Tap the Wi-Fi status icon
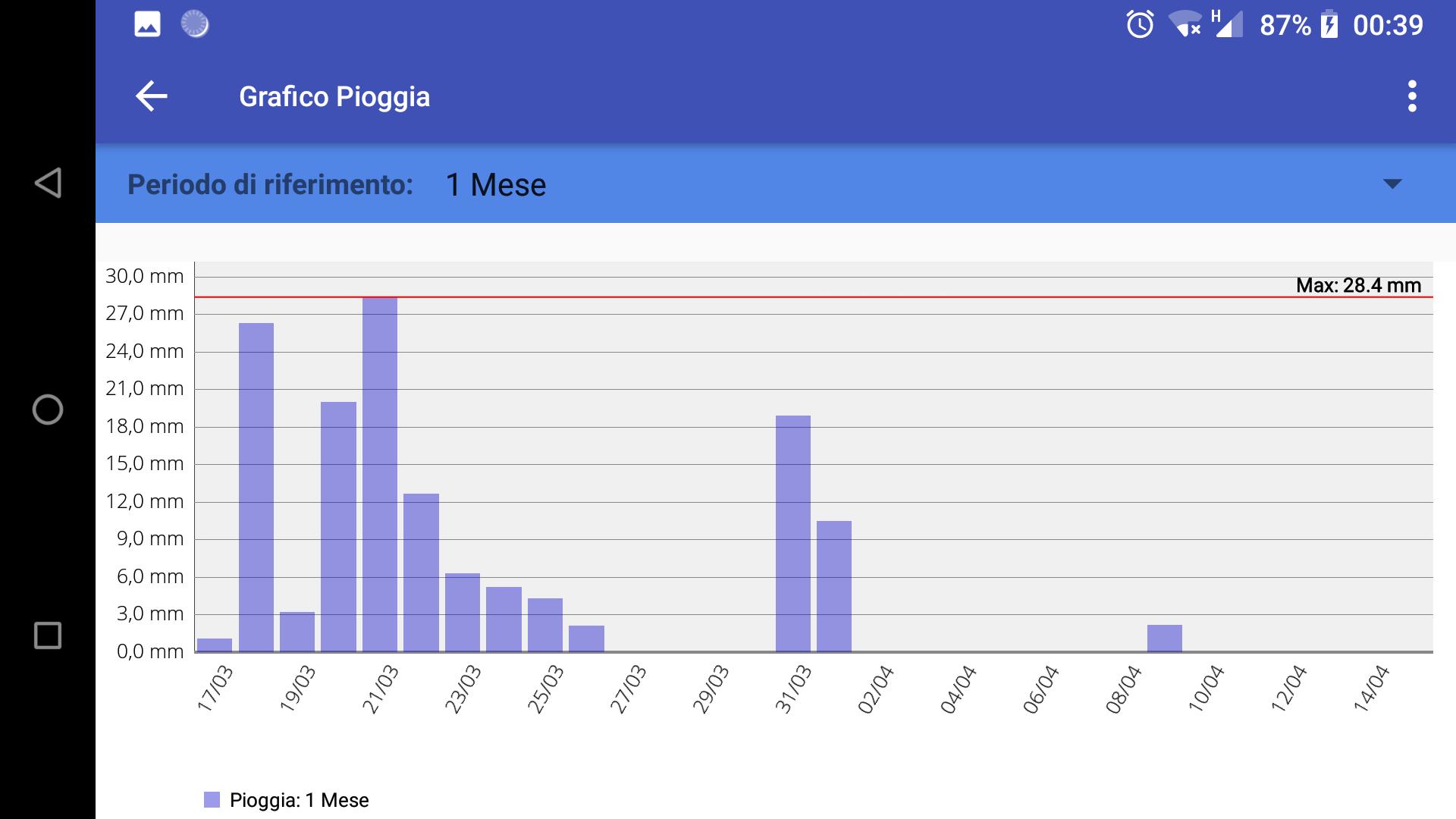Image resolution: width=1456 pixels, height=819 pixels. 1185,24
